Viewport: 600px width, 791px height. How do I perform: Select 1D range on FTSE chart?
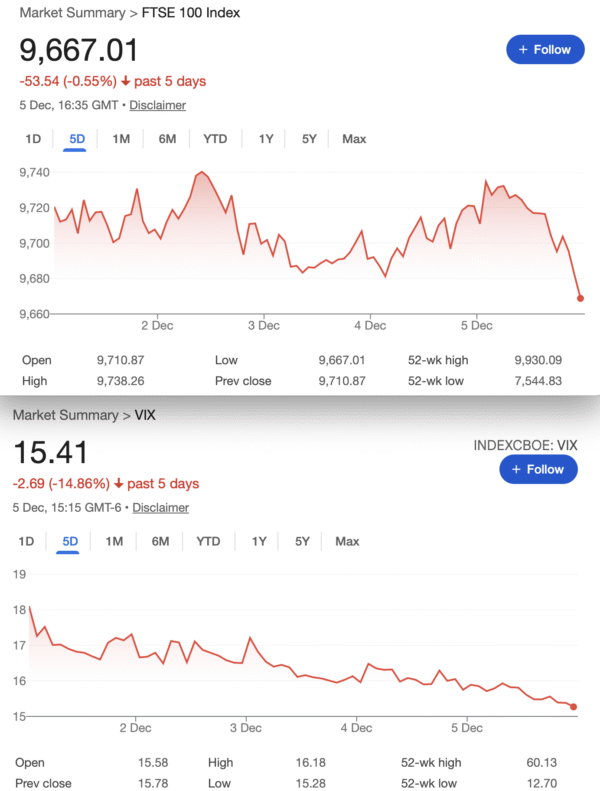(x=33, y=139)
